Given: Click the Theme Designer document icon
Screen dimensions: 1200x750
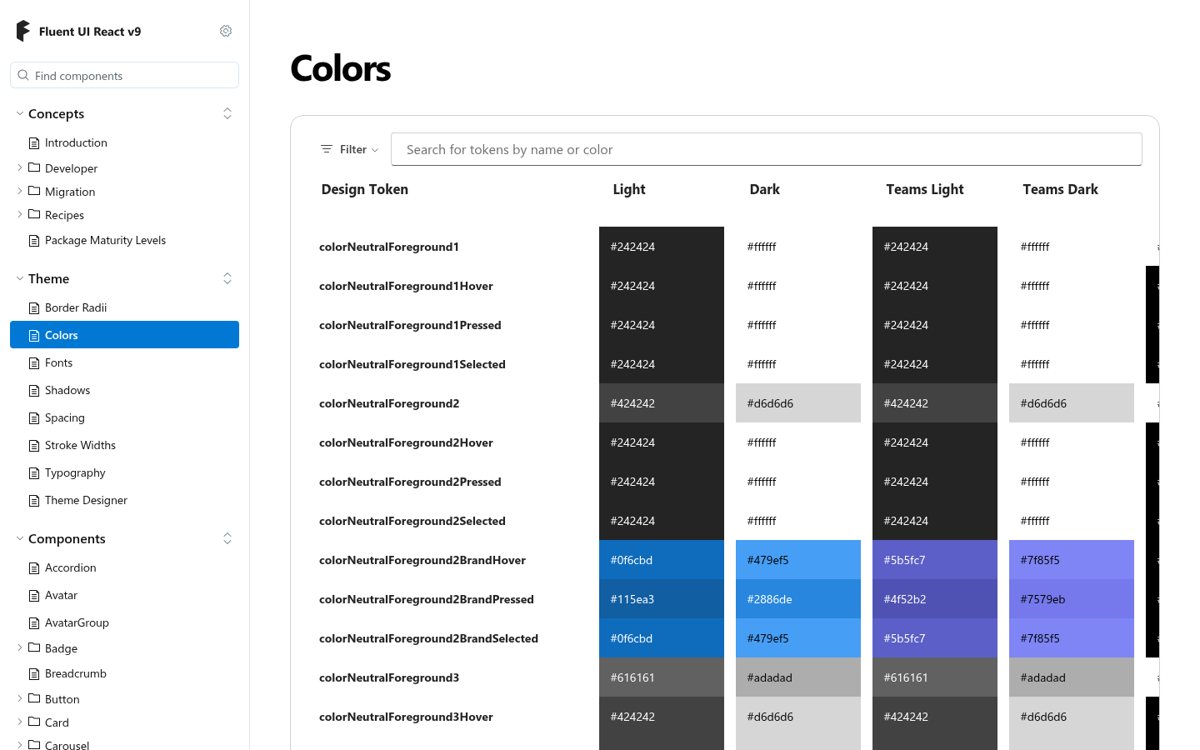Looking at the screenshot, I should [x=34, y=500].
